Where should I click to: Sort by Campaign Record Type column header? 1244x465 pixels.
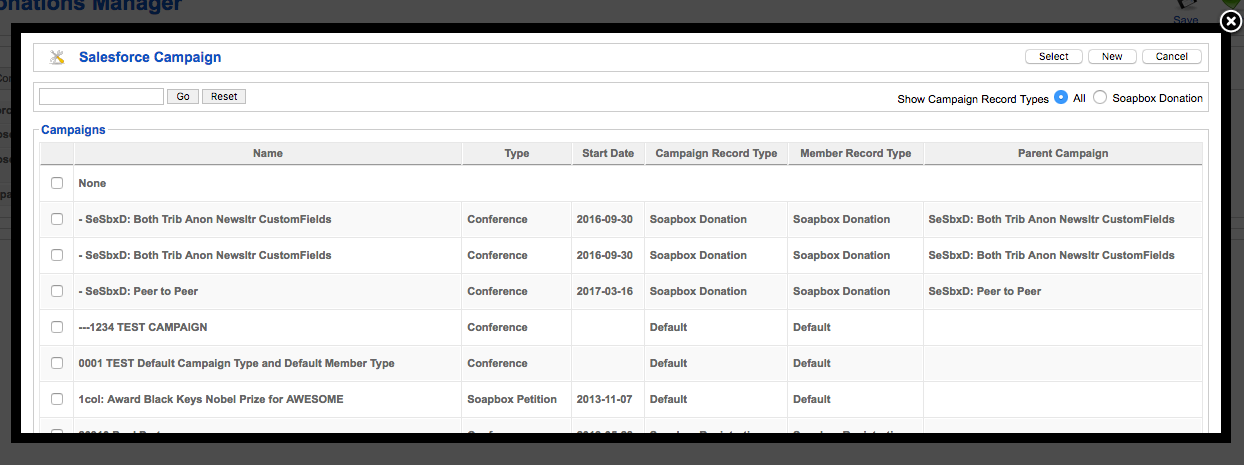tap(716, 153)
